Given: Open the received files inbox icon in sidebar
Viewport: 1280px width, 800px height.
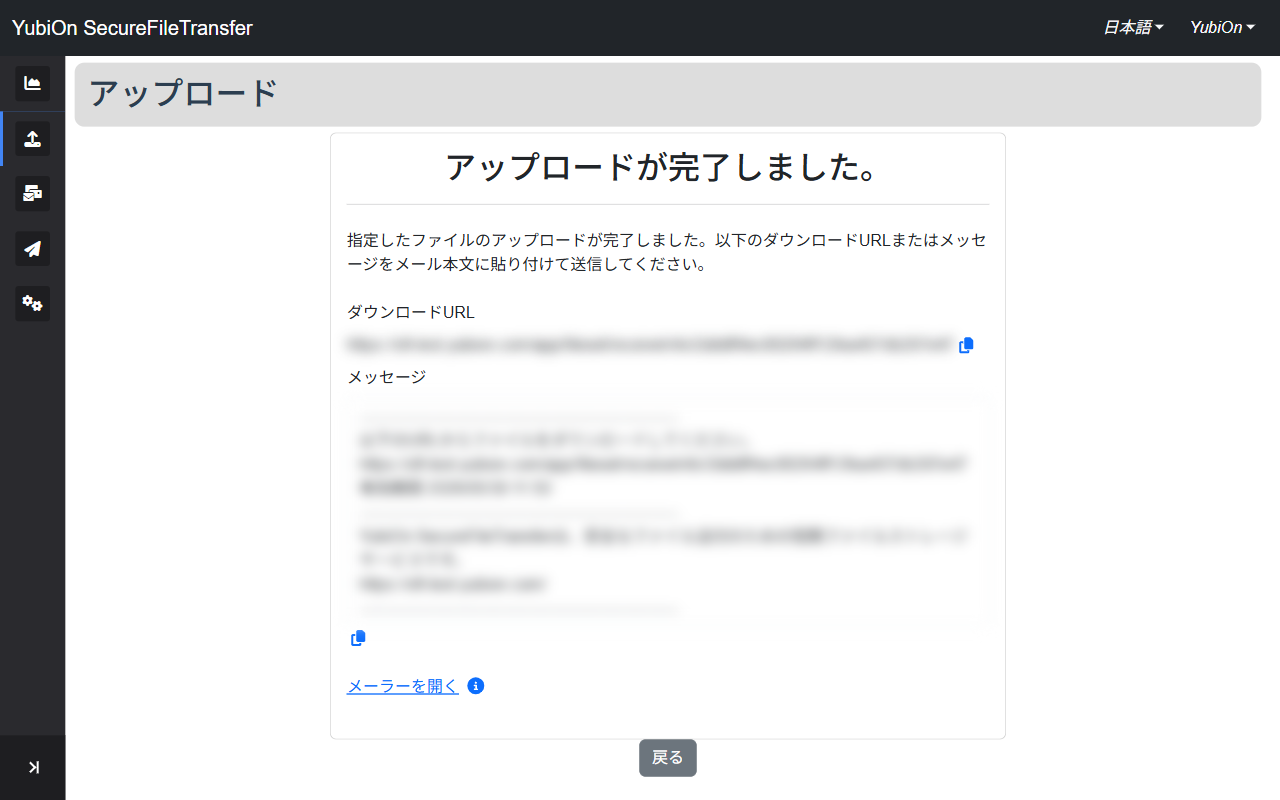Looking at the screenshot, I should pyautogui.click(x=32, y=194).
